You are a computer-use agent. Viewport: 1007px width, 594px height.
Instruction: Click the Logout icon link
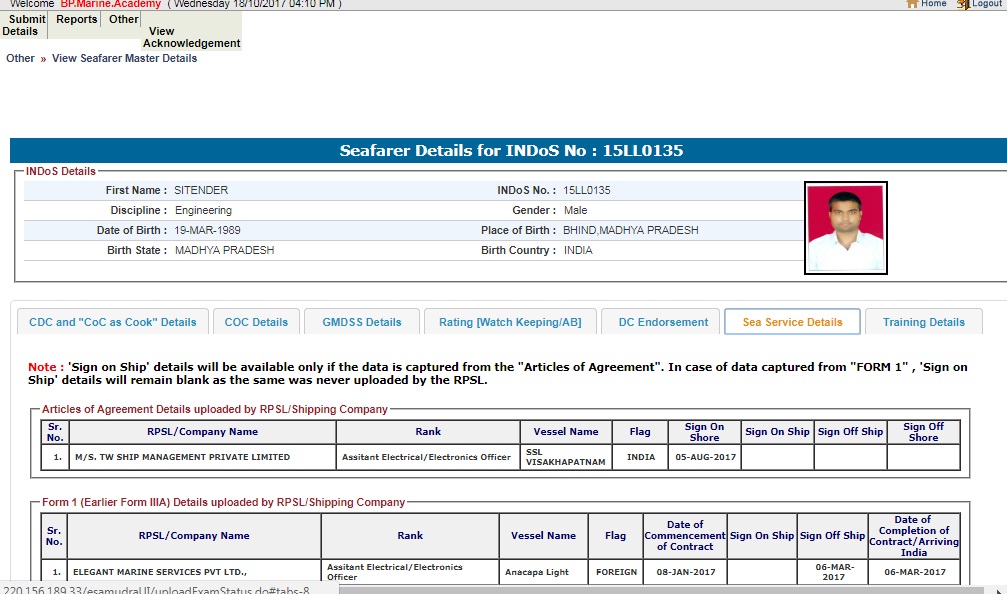pyautogui.click(x=978, y=4)
